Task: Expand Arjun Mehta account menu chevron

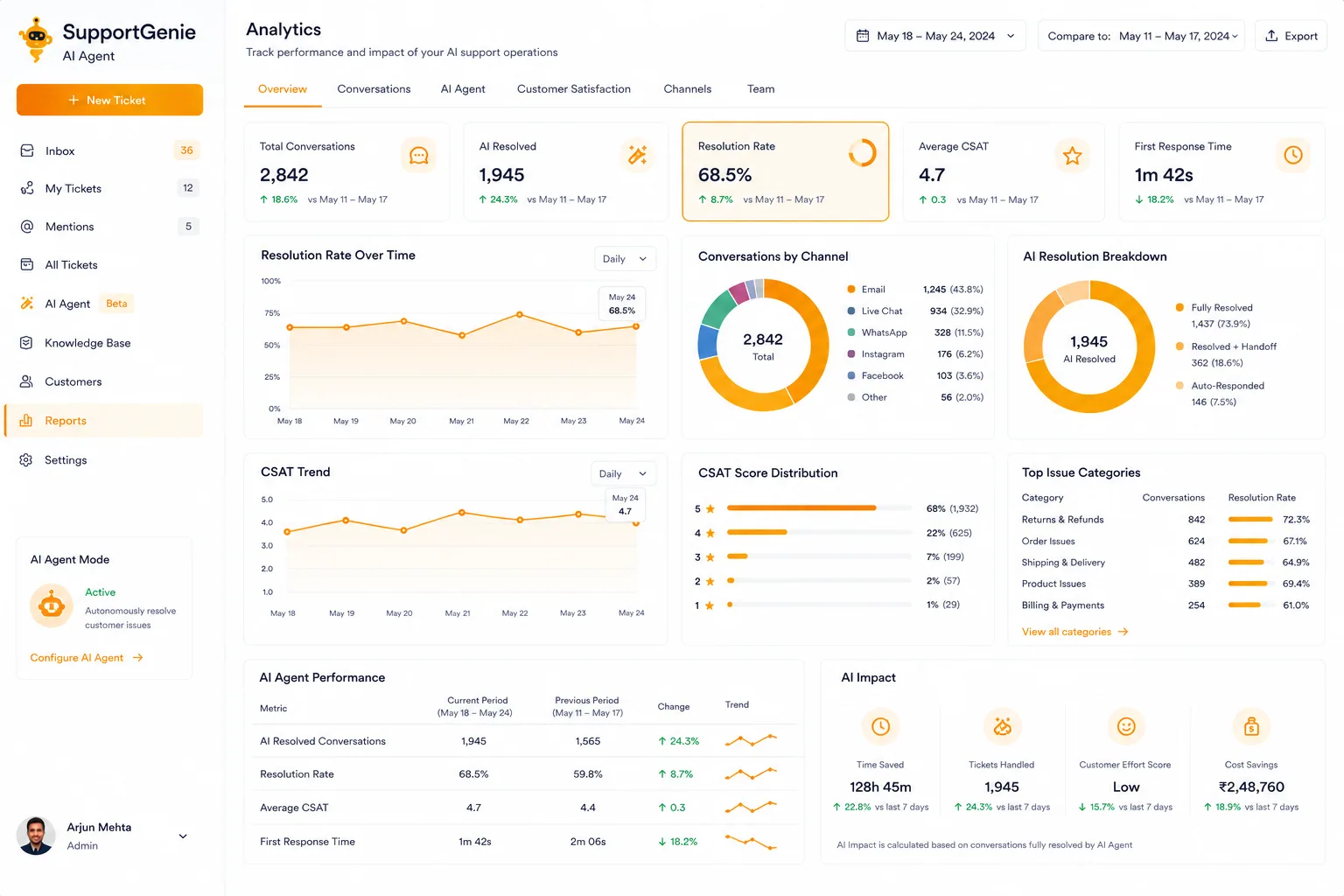Action: click(x=183, y=836)
